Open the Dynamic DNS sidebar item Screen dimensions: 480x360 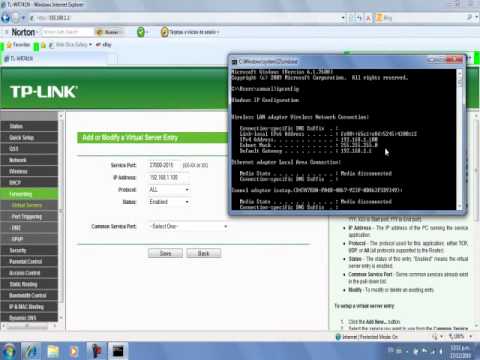[29, 318]
